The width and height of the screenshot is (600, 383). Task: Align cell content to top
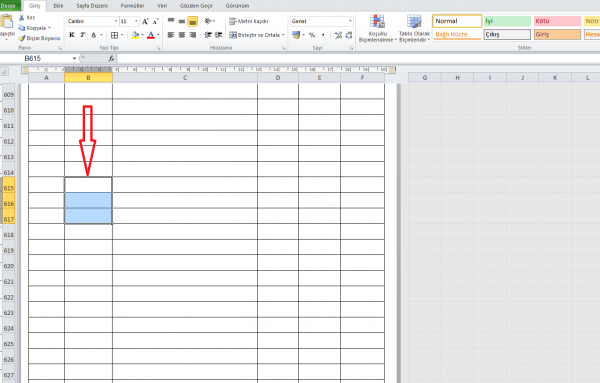point(171,21)
